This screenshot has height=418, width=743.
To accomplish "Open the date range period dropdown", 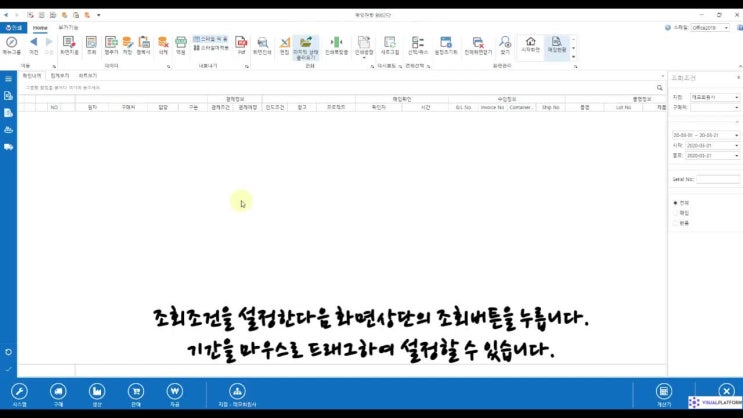I will 737,135.
